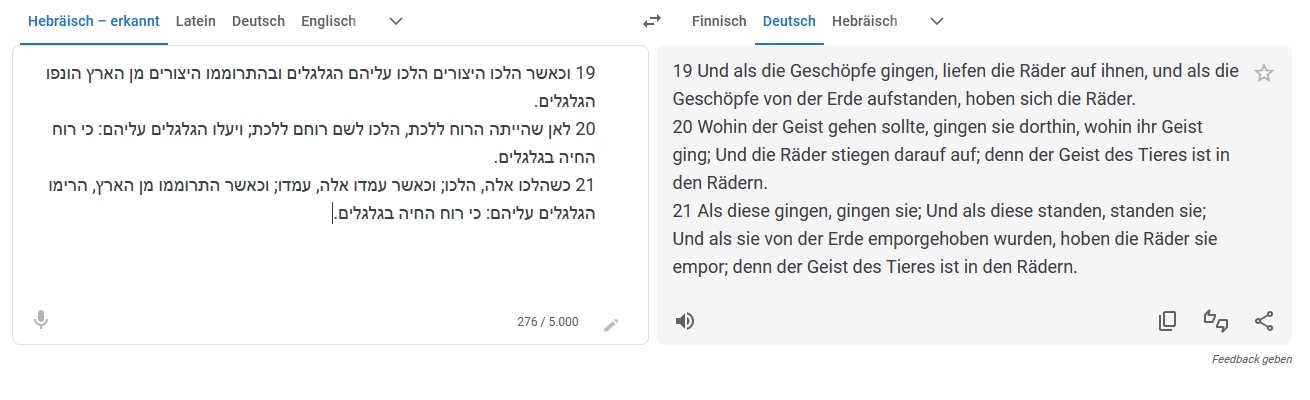
Task: Expand the target language list
Action: click(937, 21)
